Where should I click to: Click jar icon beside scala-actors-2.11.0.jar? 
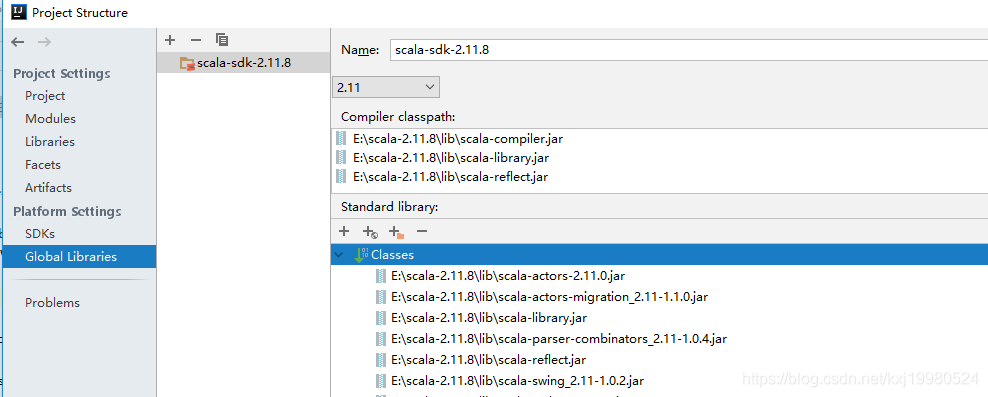point(381,275)
